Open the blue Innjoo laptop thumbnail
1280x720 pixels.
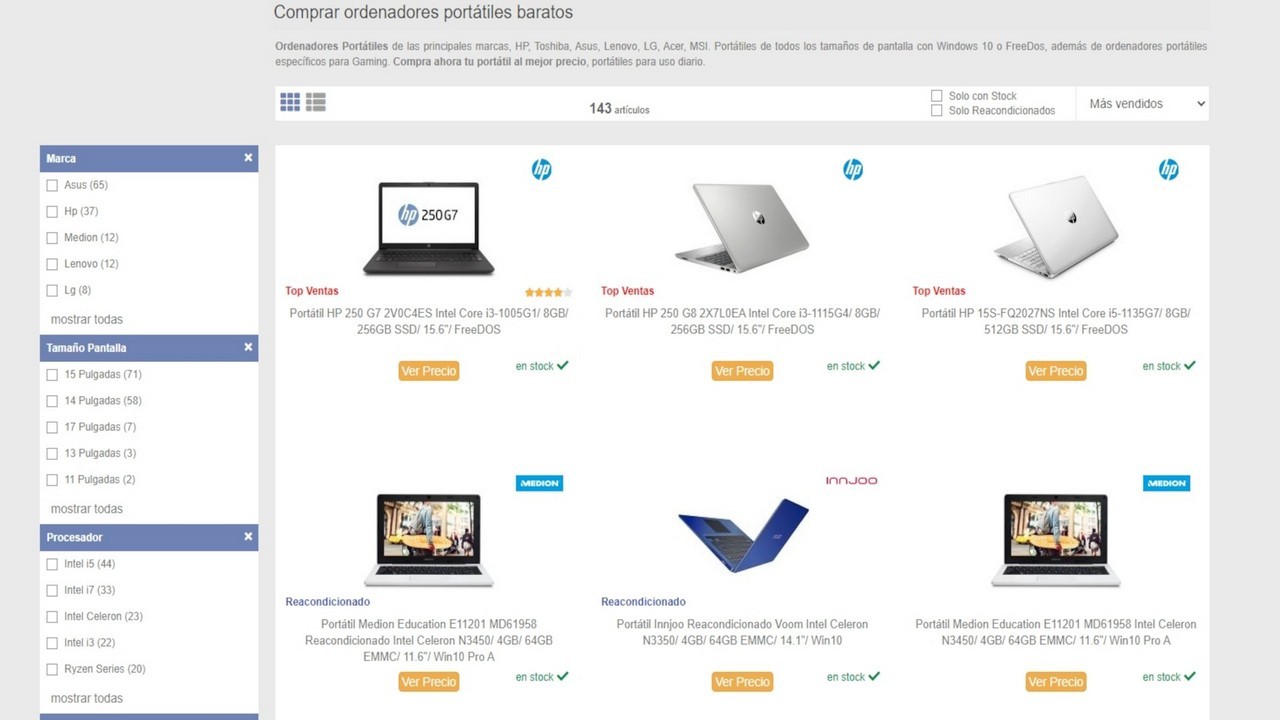coord(742,536)
